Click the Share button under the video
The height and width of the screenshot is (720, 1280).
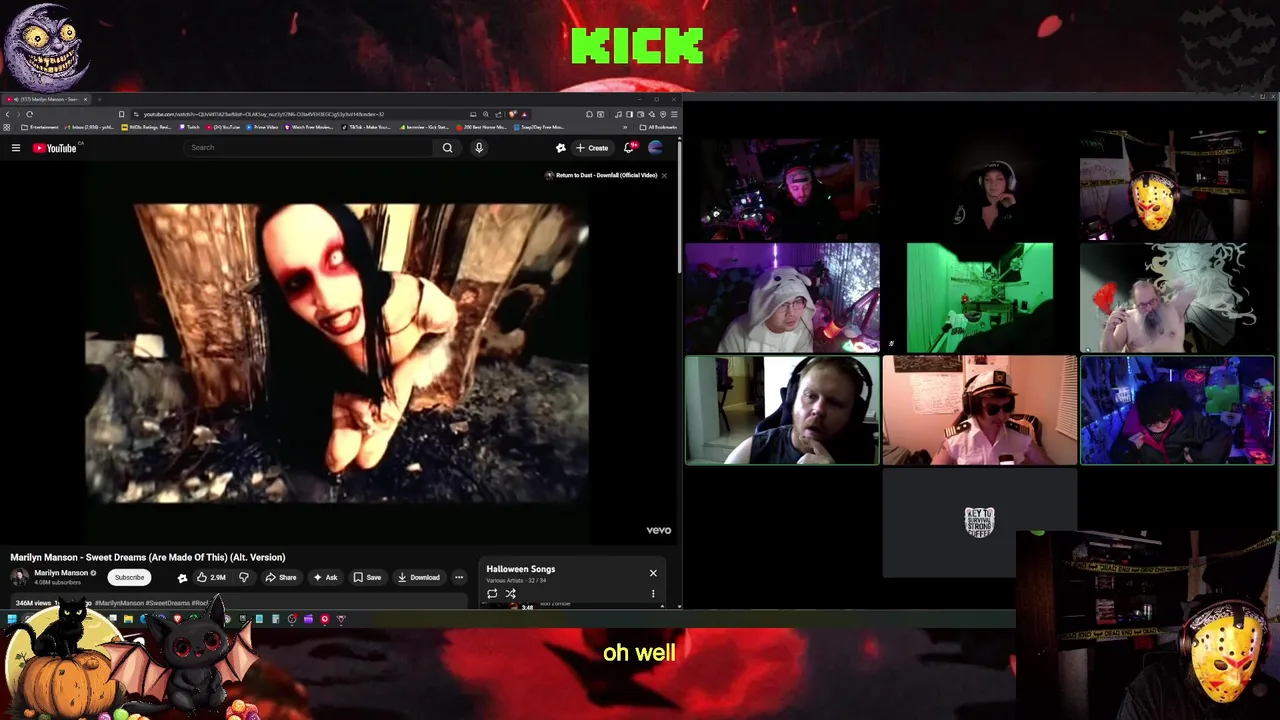pyautogui.click(x=280, y=577)
